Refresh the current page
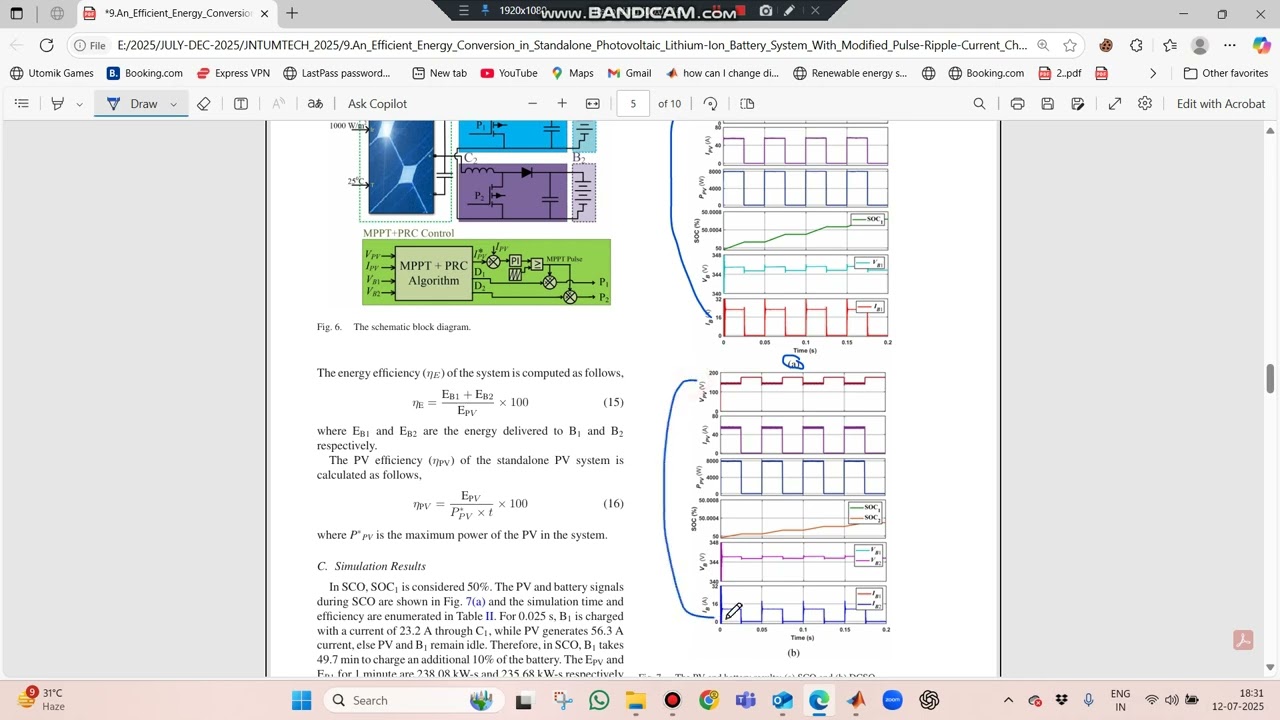 pyautogui.click(x=46, y=45)
